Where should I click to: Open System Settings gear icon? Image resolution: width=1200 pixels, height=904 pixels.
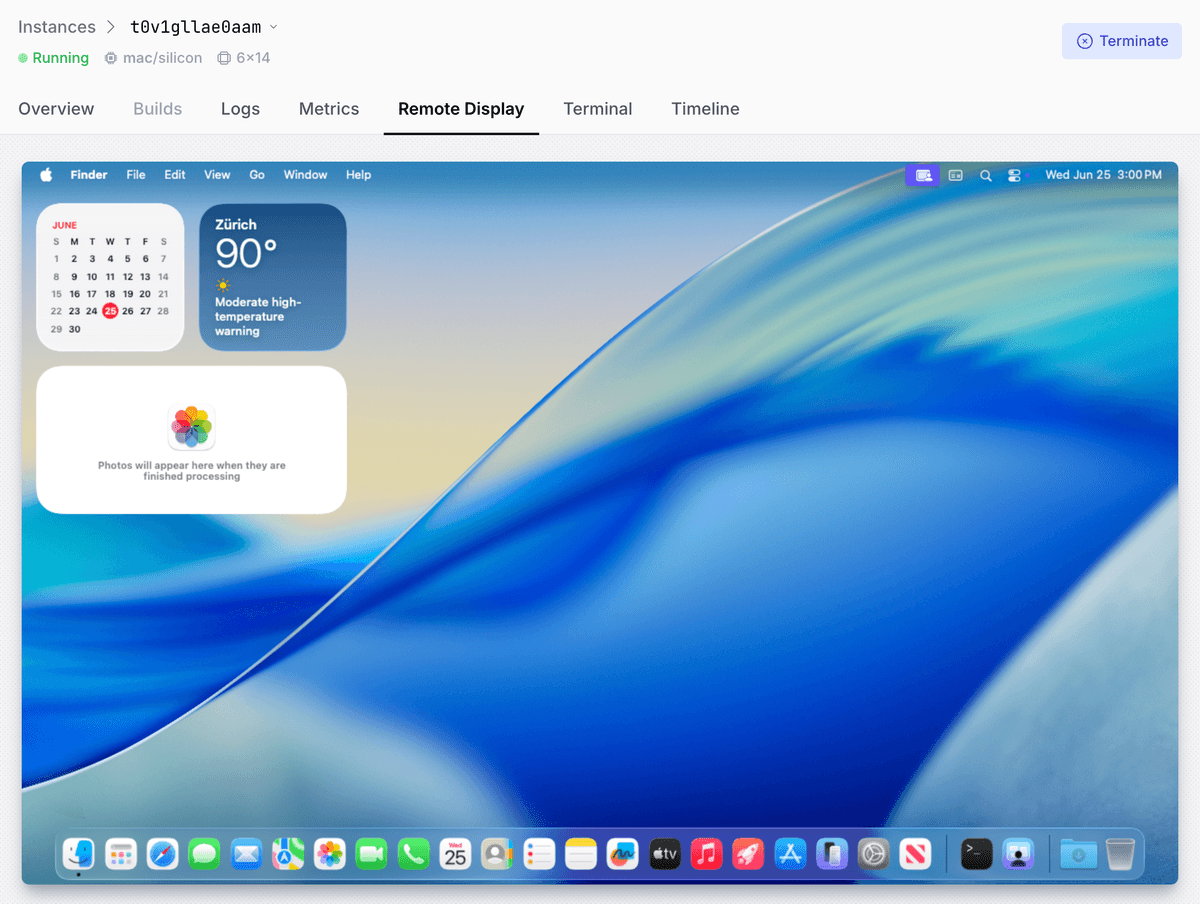873,854
